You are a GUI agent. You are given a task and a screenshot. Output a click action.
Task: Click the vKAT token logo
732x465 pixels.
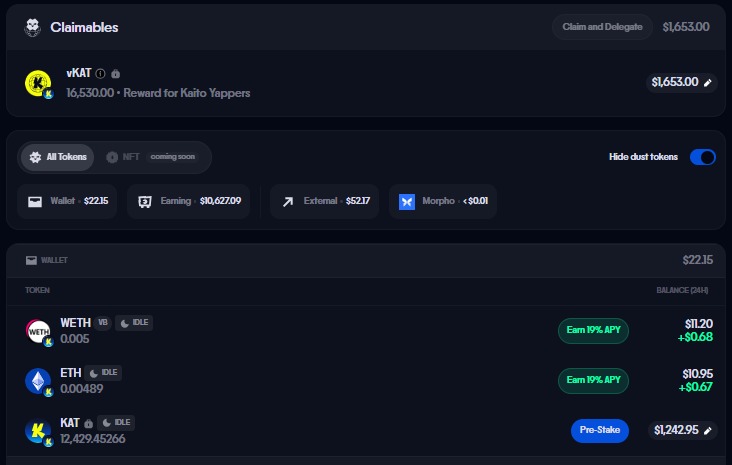38,84
